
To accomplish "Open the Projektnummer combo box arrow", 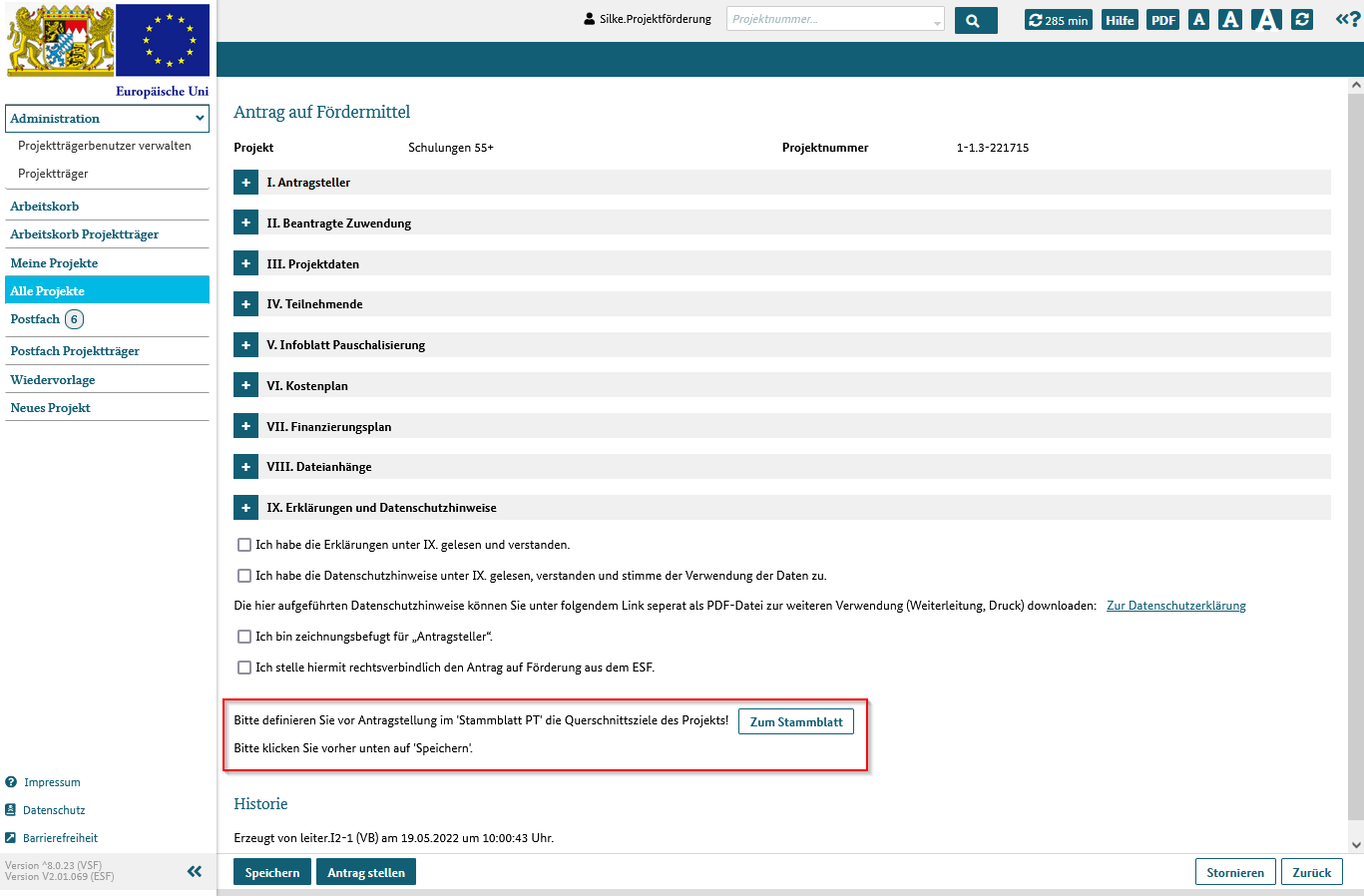I will [937, 21].
